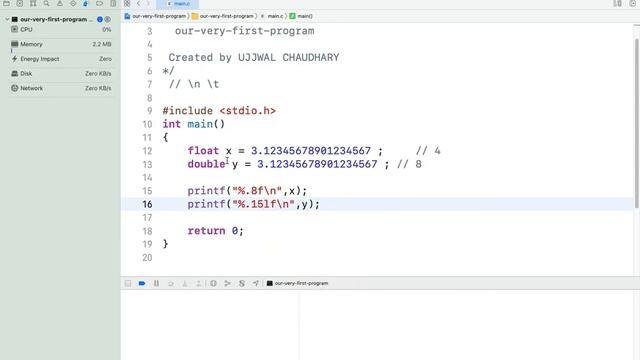Viewport: 640px width, 360px height.
Task: Open the Environment Overrides button
Action: [242, 283]
